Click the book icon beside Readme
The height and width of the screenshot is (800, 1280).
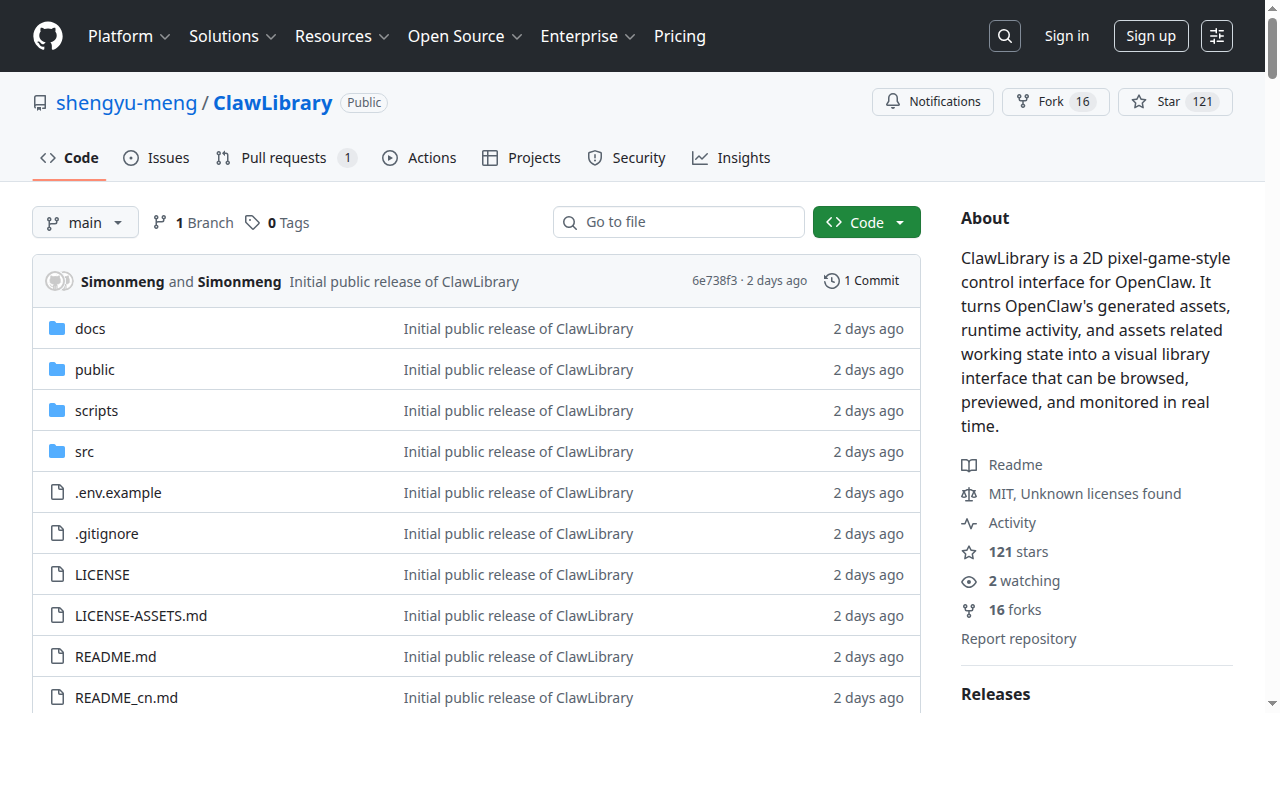coord(969,465)
